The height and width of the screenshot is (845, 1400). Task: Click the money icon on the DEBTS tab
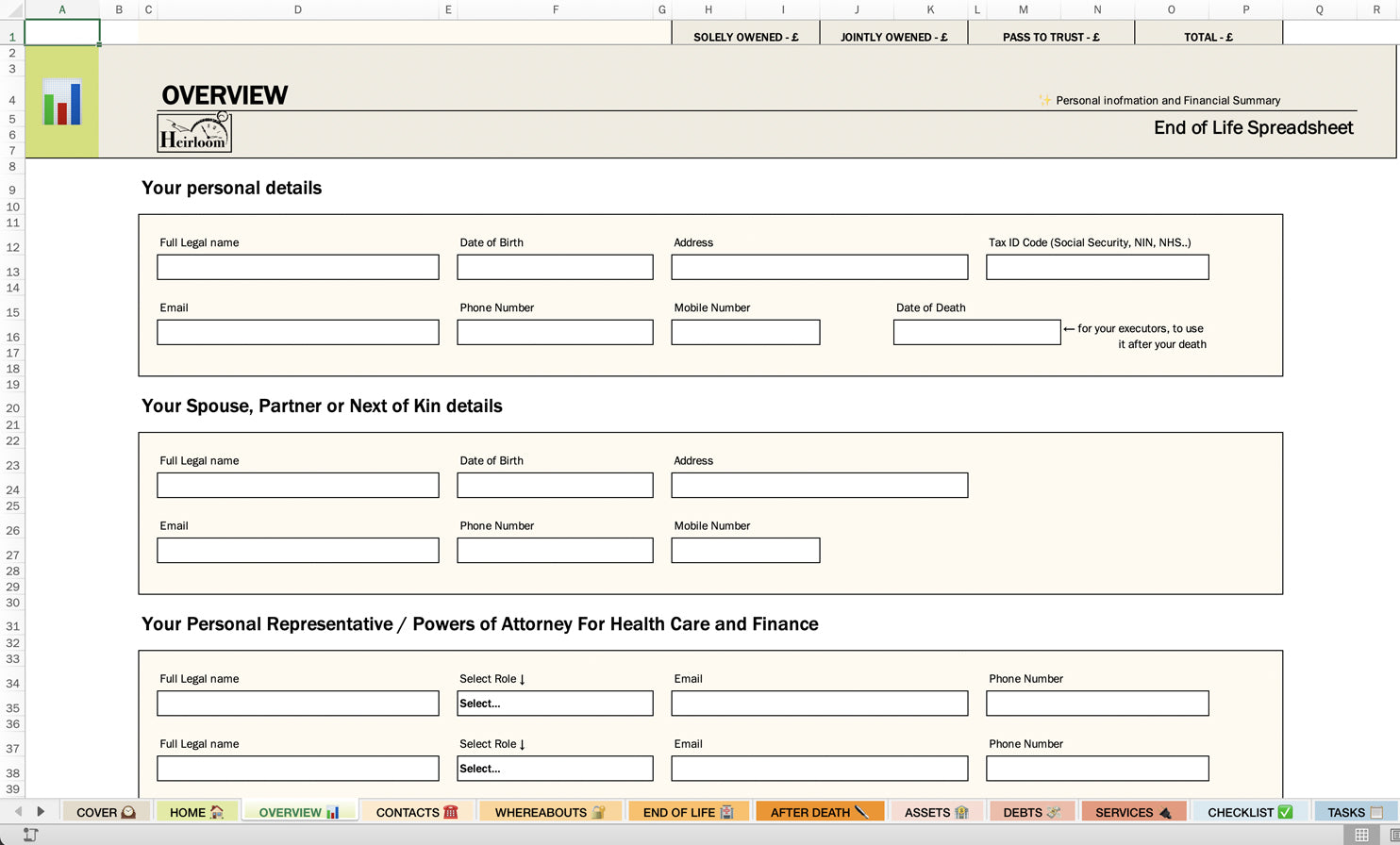pyautogui.click(x=1056, y=811)
